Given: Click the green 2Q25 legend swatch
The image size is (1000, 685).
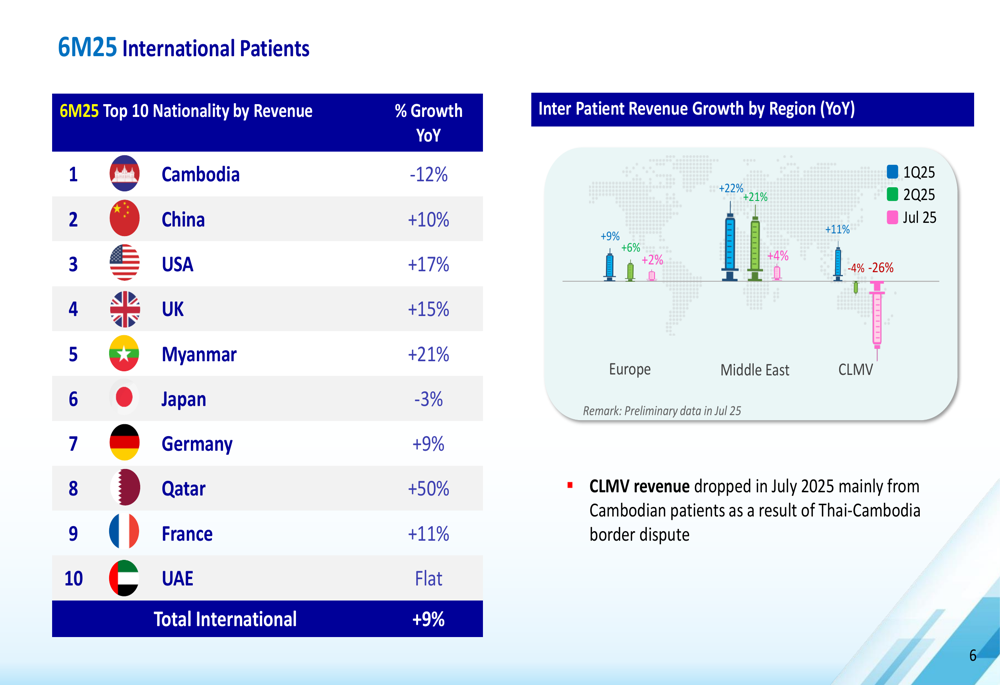Looking at the screenshot, I should 892,194.
